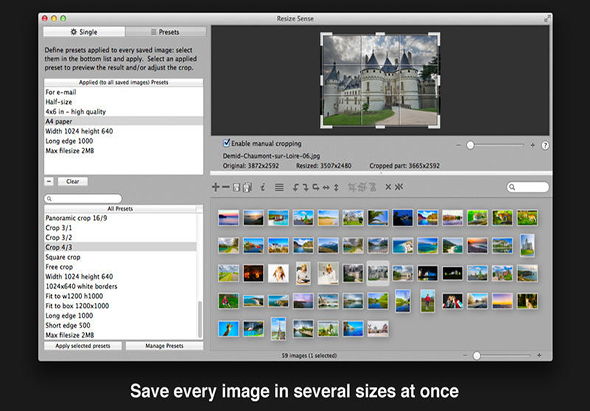This screenshot has height=411, width=590.
Task: Switch to the Single tab
Action: click(84, 32)
